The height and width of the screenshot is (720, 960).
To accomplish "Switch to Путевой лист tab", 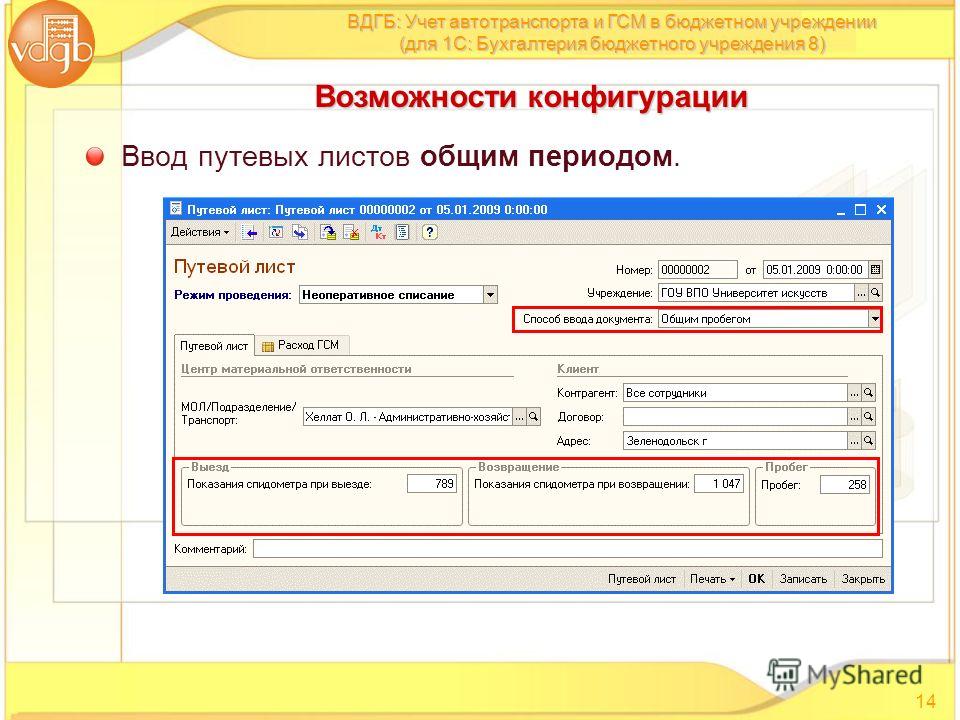I will tap(214, 346).
